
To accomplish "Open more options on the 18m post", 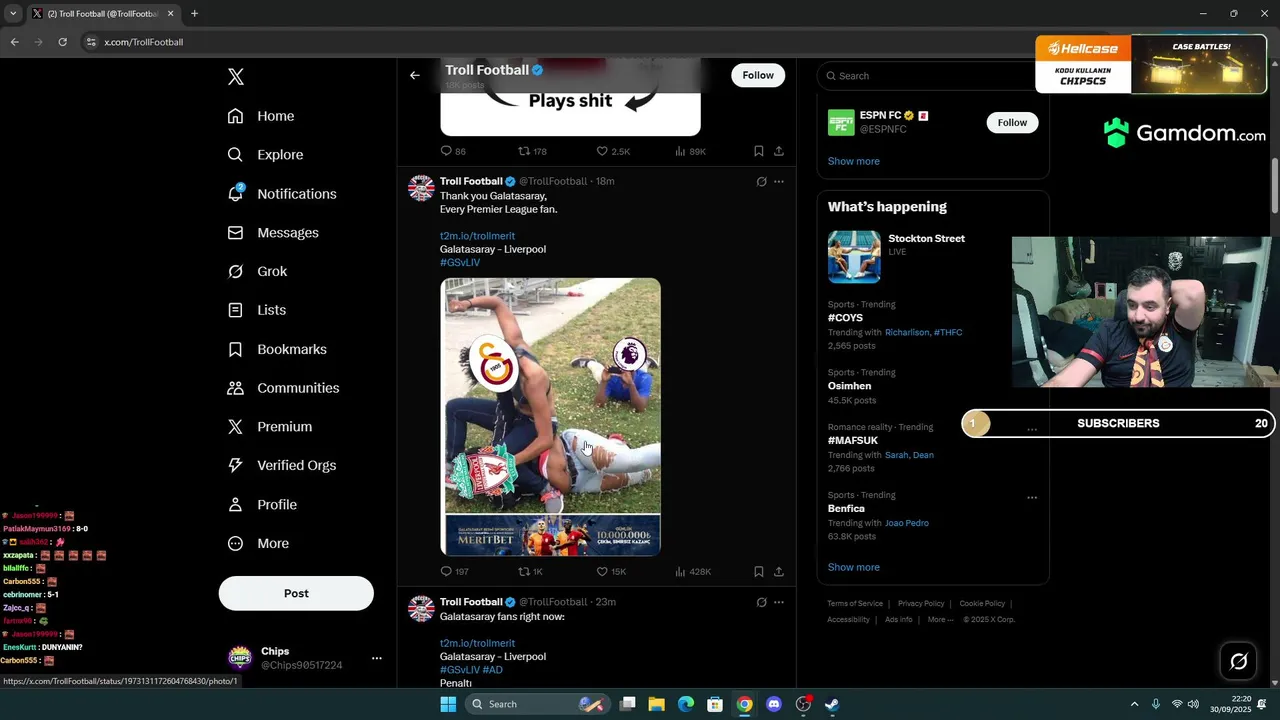I will point(779,182).
